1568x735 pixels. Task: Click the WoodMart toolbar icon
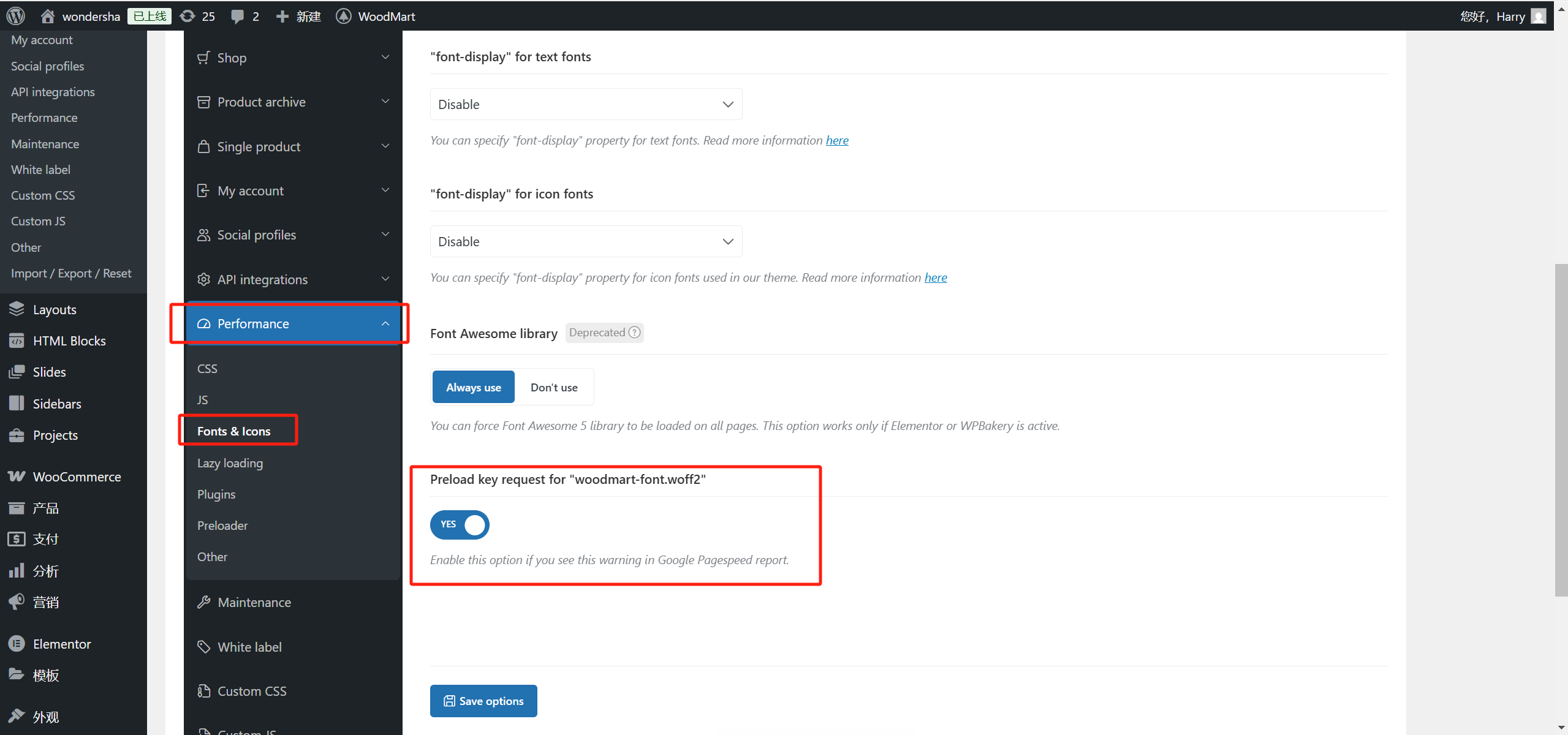344,17
